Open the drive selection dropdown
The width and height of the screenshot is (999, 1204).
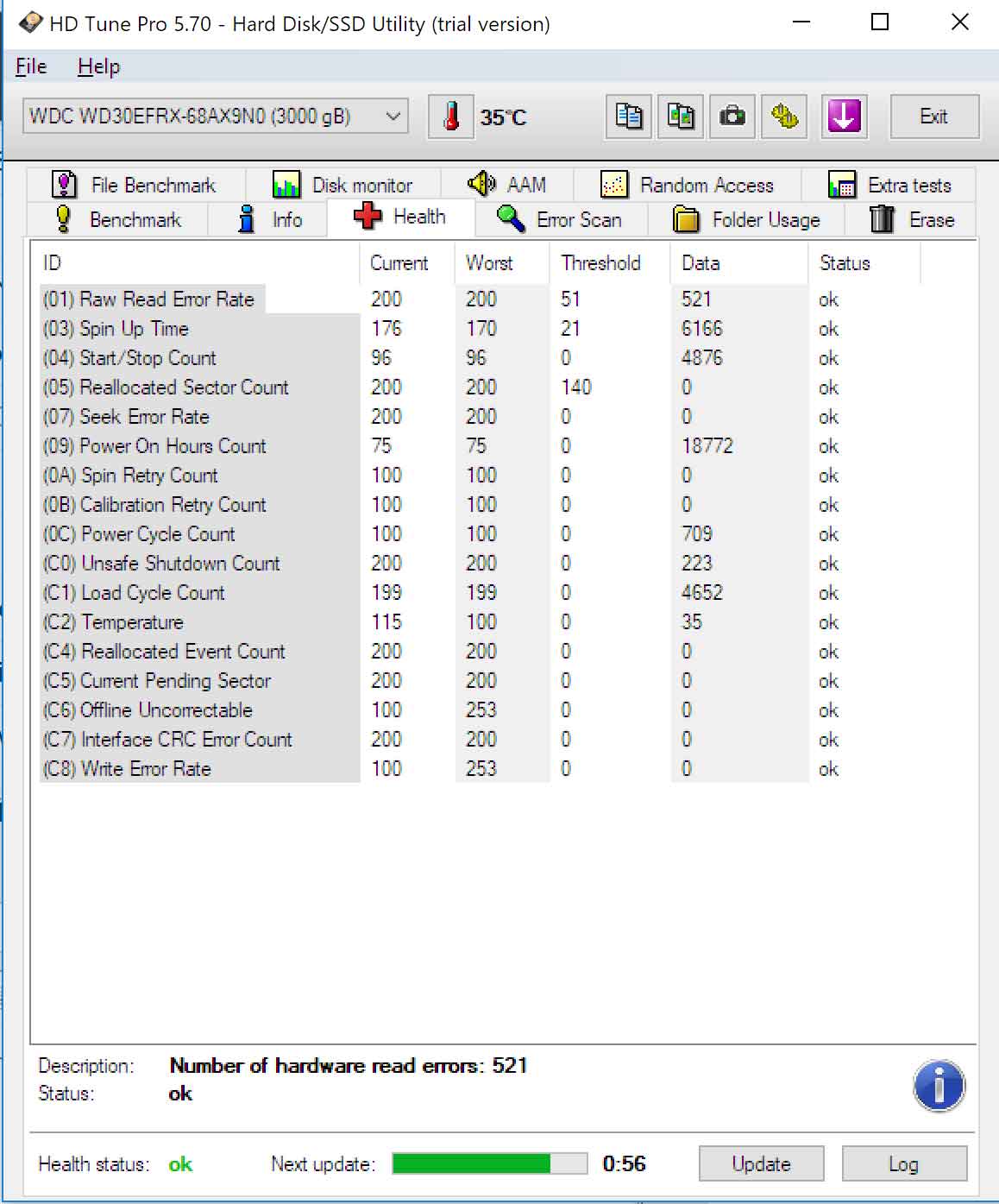click(215, 117)
